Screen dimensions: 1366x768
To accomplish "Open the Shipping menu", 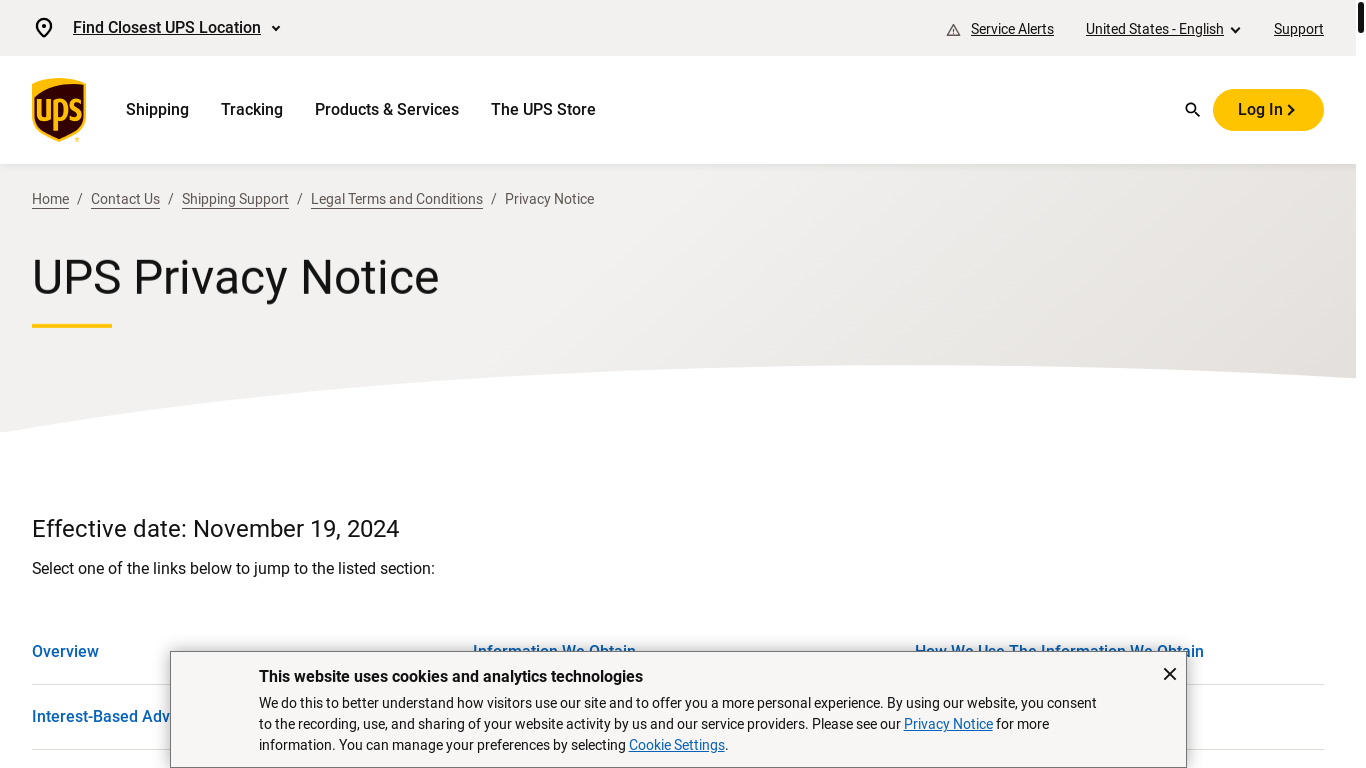I will [157, 110].
